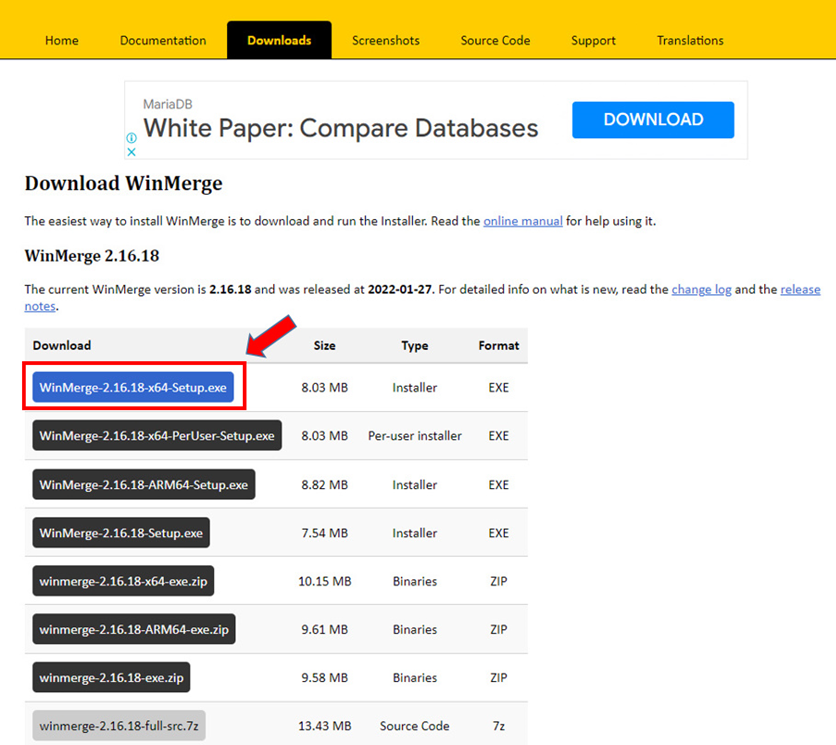Switch to the Screenshots tab
Viewport: 836px width, 745px height.
(x=385, y=41)
